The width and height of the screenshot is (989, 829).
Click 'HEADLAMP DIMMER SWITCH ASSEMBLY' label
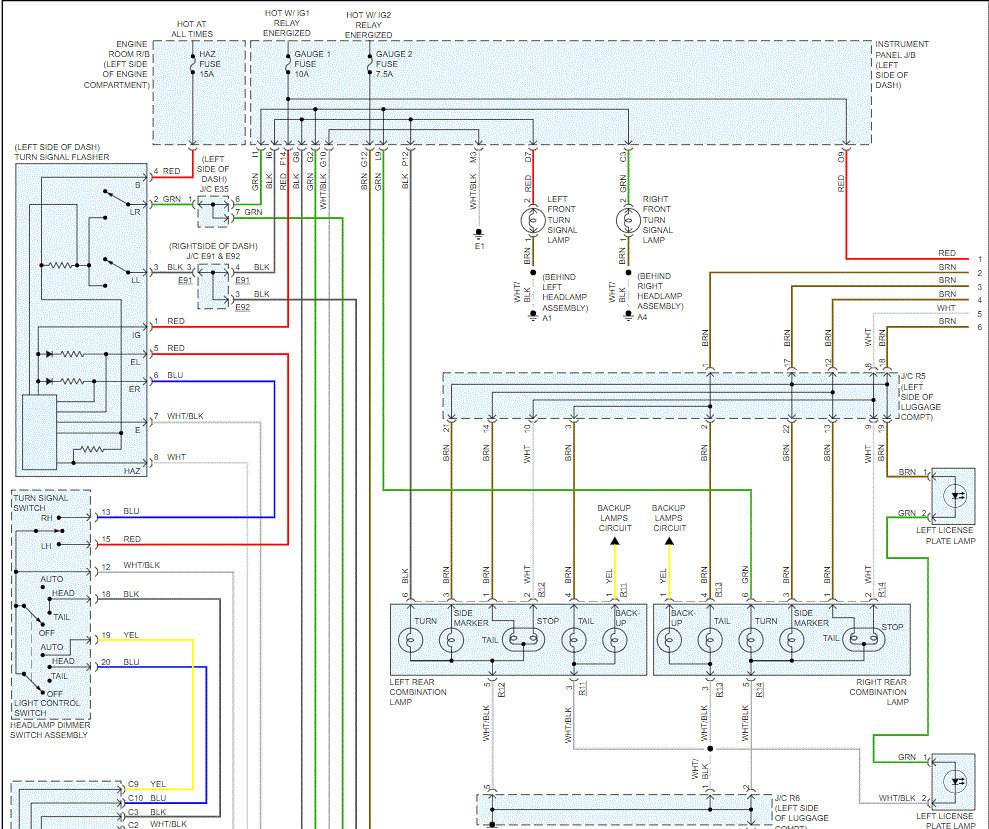tap(50, 730)
